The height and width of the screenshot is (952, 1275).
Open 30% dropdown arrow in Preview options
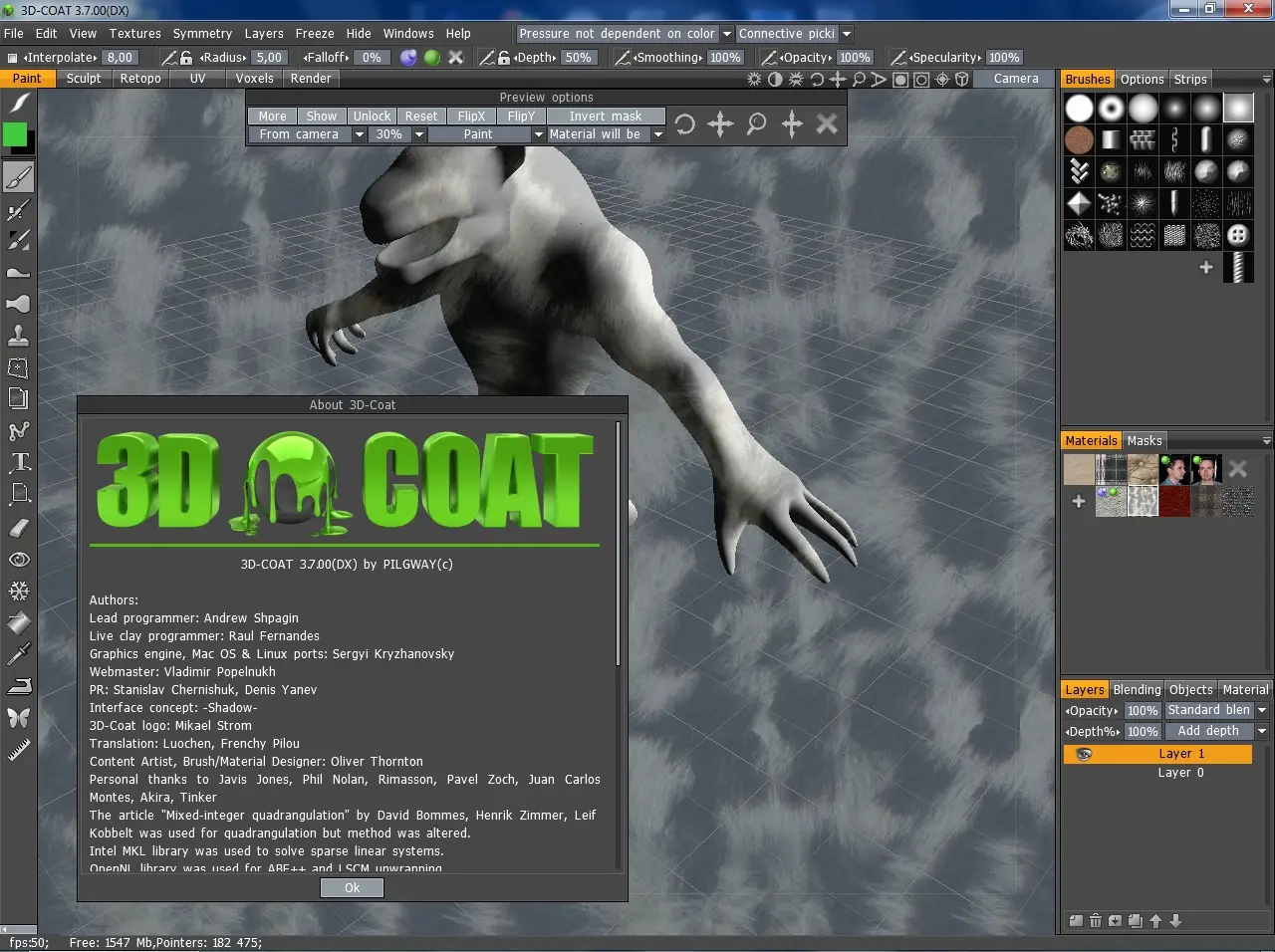coord(419,134)
